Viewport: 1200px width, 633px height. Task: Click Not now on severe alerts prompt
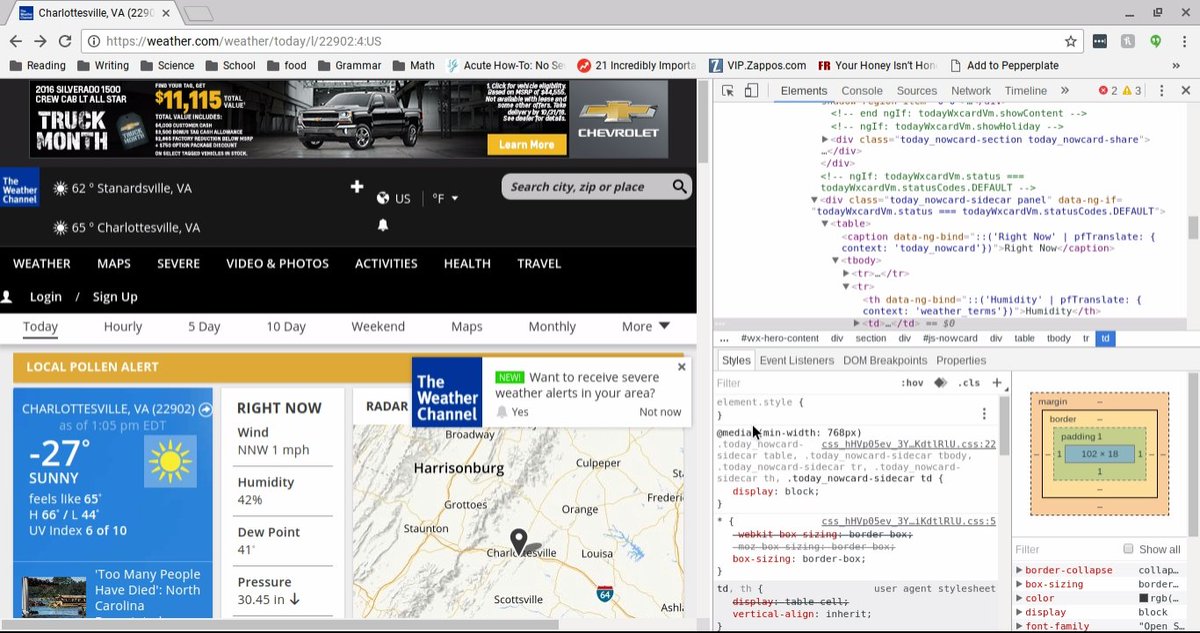point(660,412)
